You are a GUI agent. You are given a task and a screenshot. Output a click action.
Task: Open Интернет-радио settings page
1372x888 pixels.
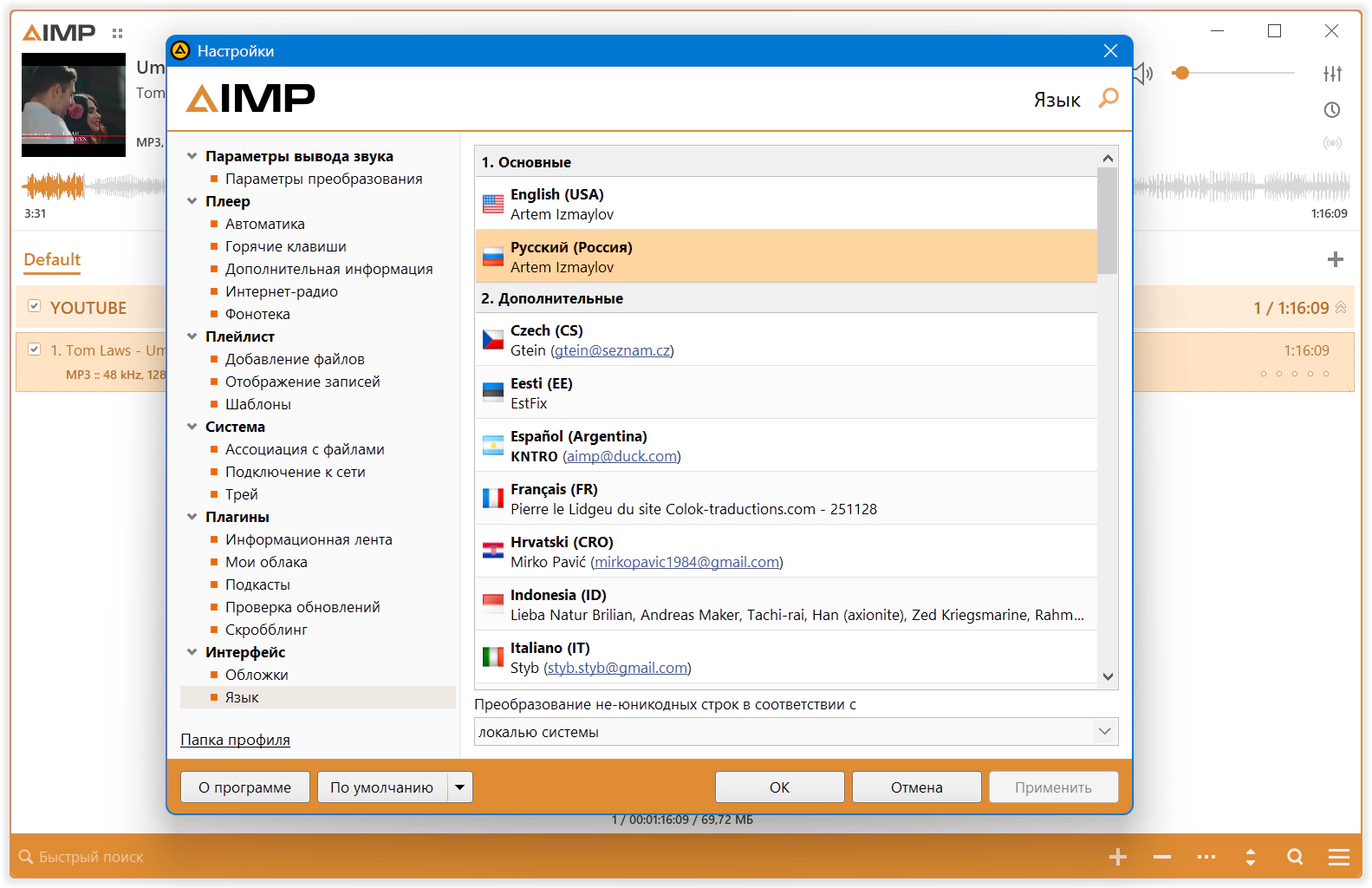[x=282, y=291]
